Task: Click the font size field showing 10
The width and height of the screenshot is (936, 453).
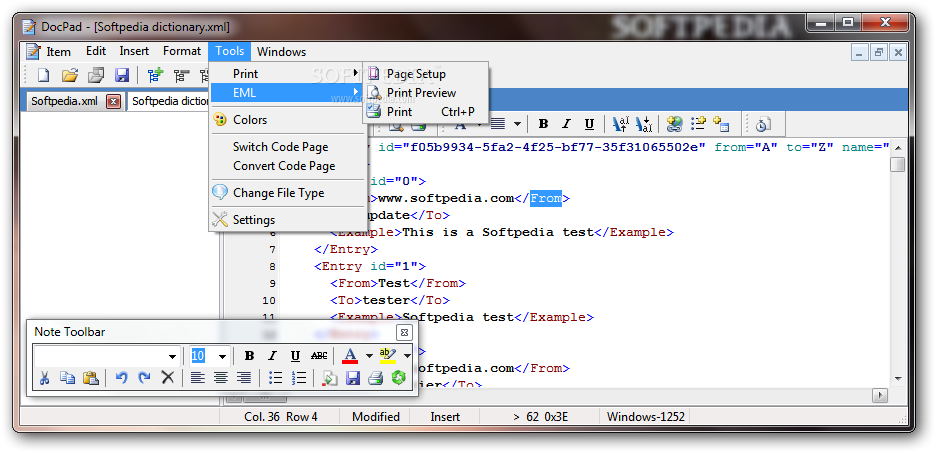Action: [202, 356]
